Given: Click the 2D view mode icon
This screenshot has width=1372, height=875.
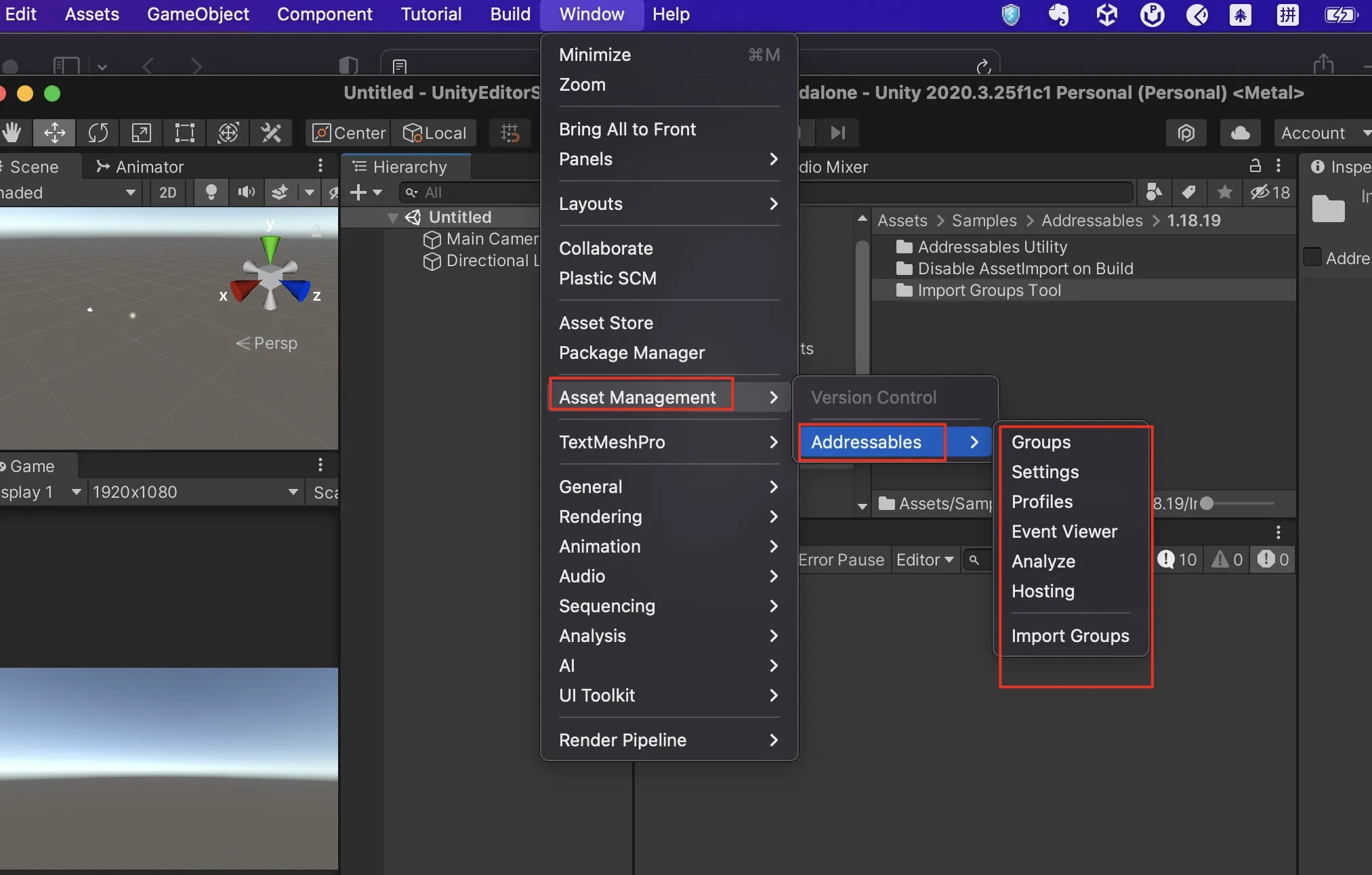Looking at the screenshot, I should point(168,192).
